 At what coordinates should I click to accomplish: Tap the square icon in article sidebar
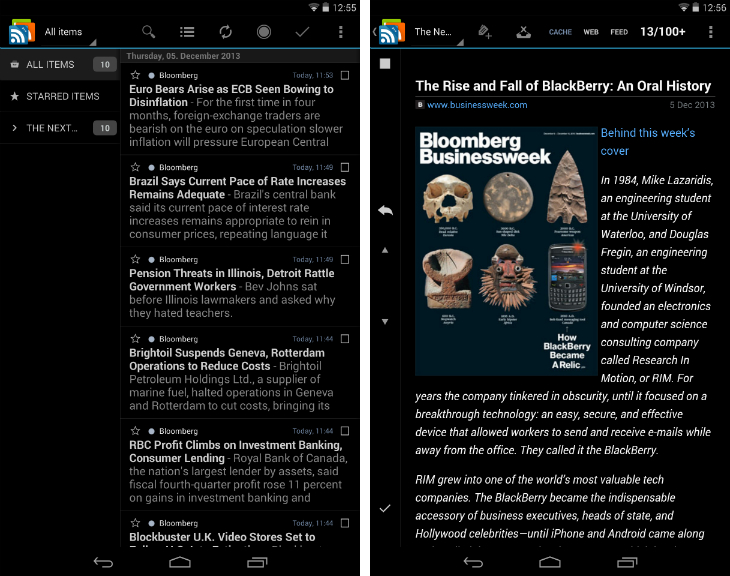[385, 64]
